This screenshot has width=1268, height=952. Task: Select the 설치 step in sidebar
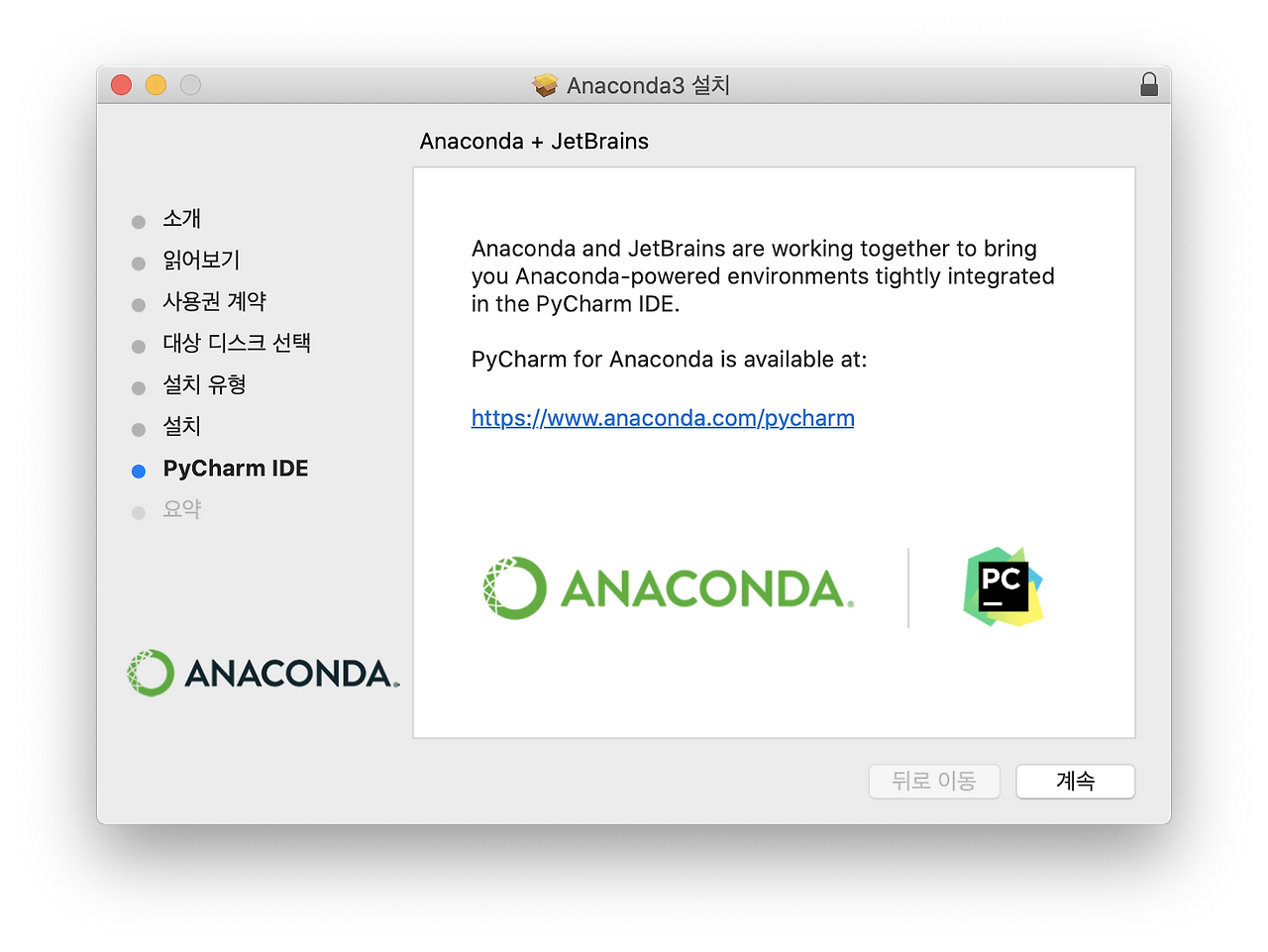182,426
